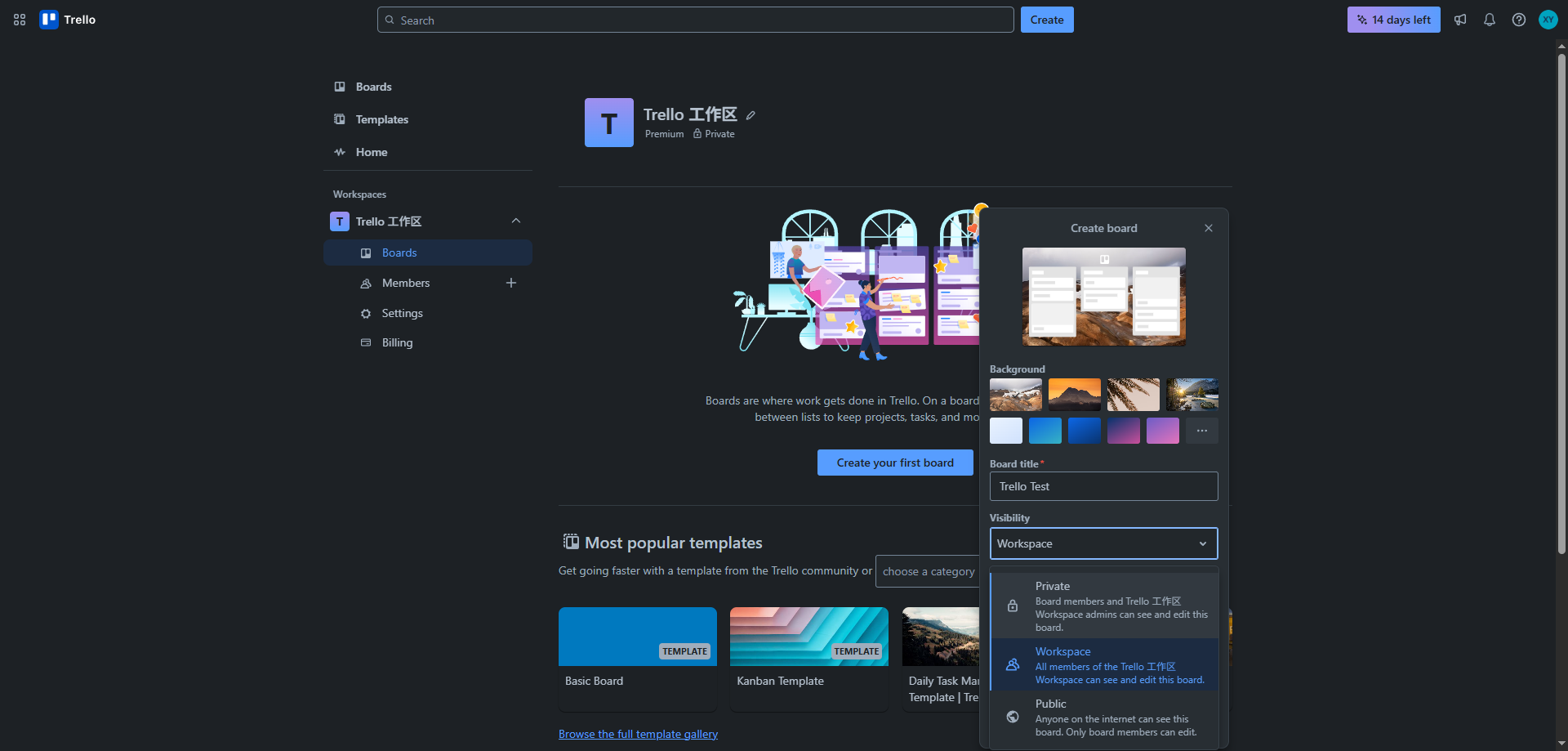Select the light white-blue color background
This screenshot has height=751, width=1568.
tap(1006, 431)
